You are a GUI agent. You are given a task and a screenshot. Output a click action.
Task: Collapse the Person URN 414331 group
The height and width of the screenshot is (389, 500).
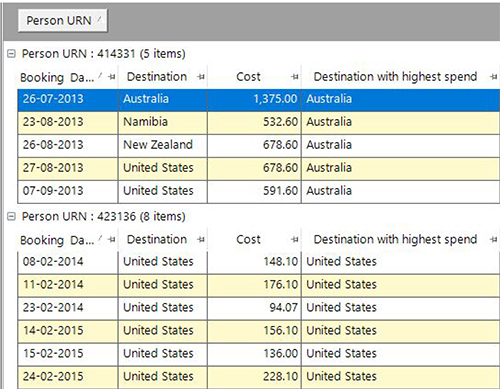click(11, 54)
